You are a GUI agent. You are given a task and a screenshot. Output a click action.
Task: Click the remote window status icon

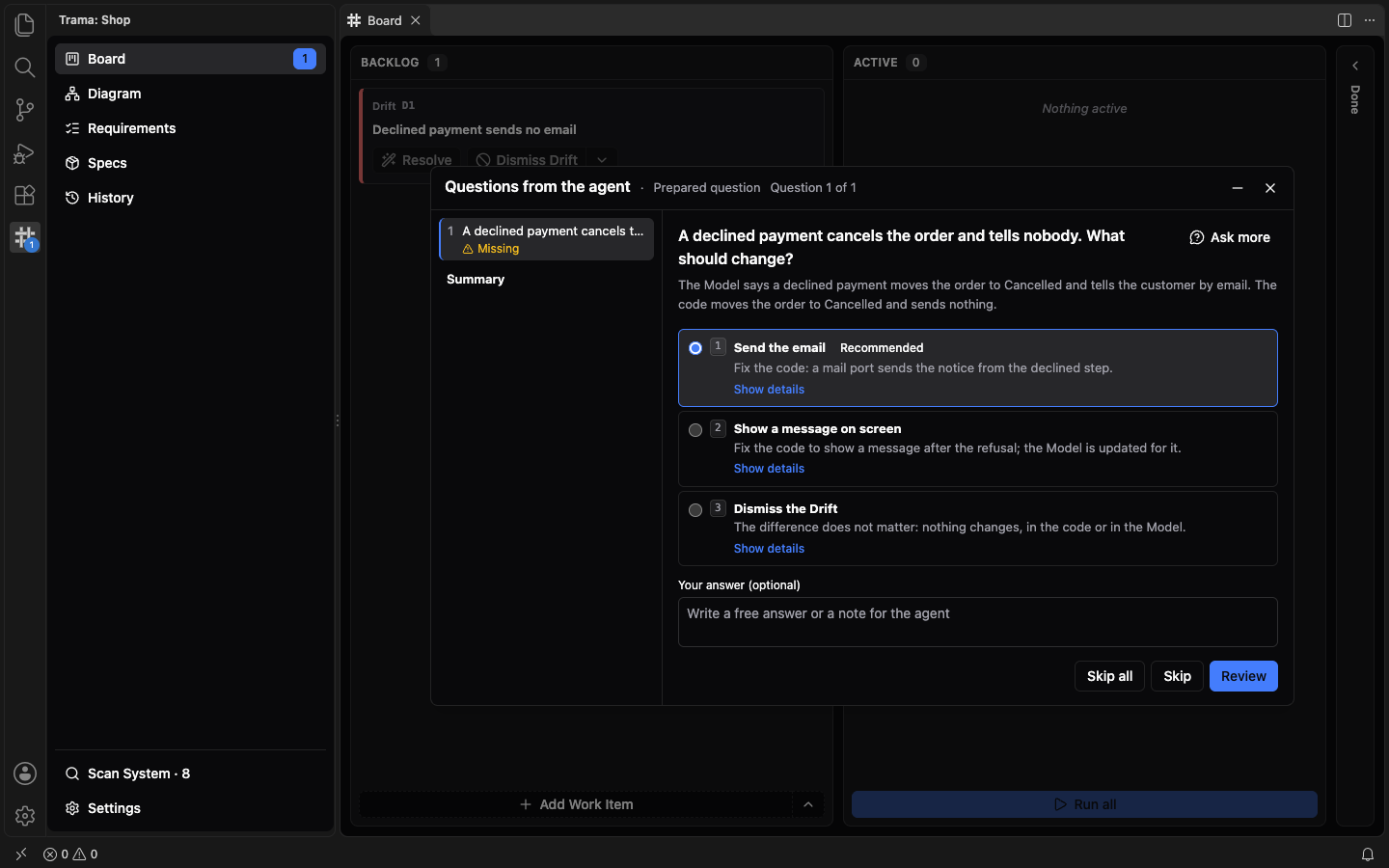tap(21, 854)
